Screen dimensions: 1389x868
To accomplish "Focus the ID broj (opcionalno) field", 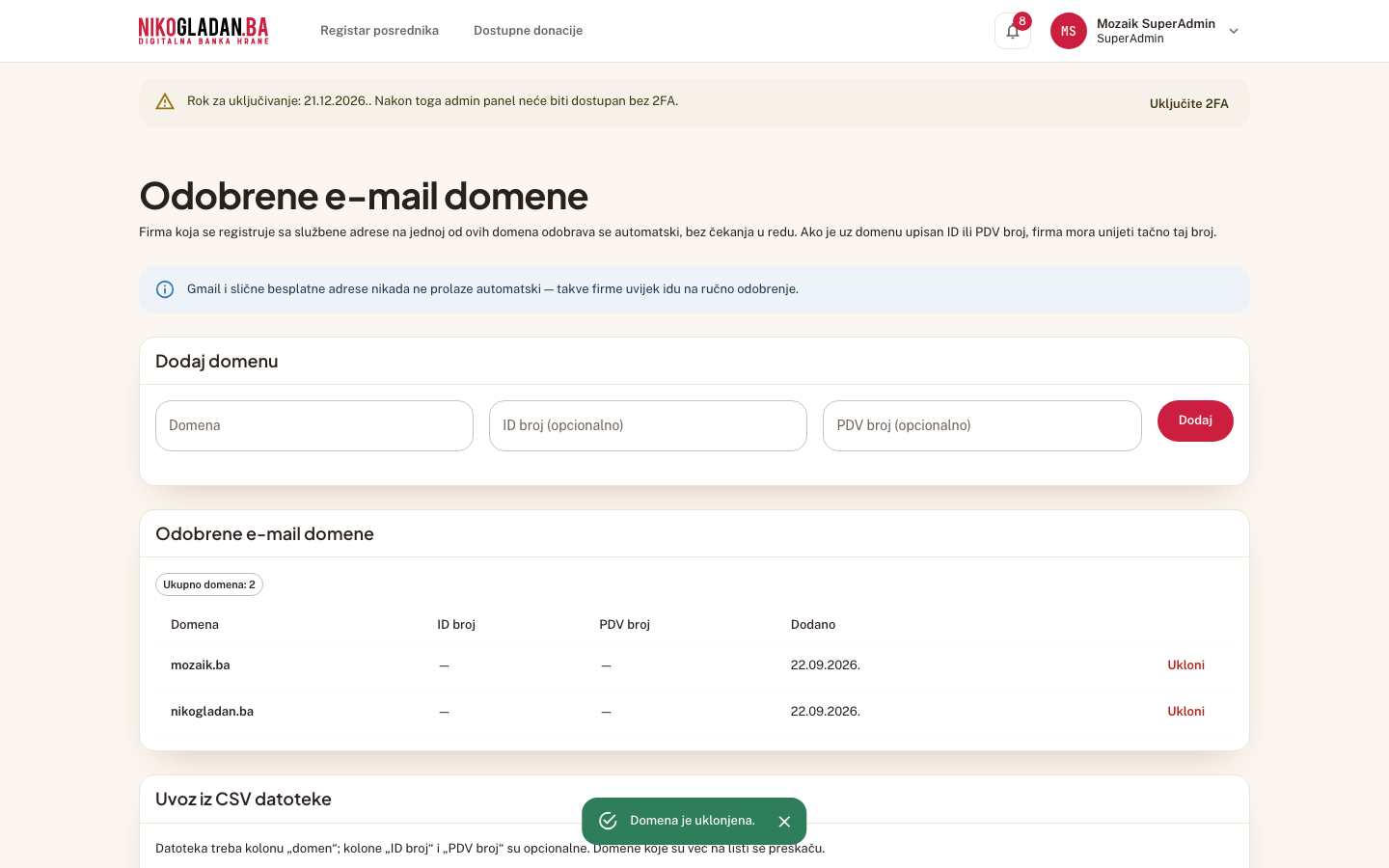I will pos(648,425).
